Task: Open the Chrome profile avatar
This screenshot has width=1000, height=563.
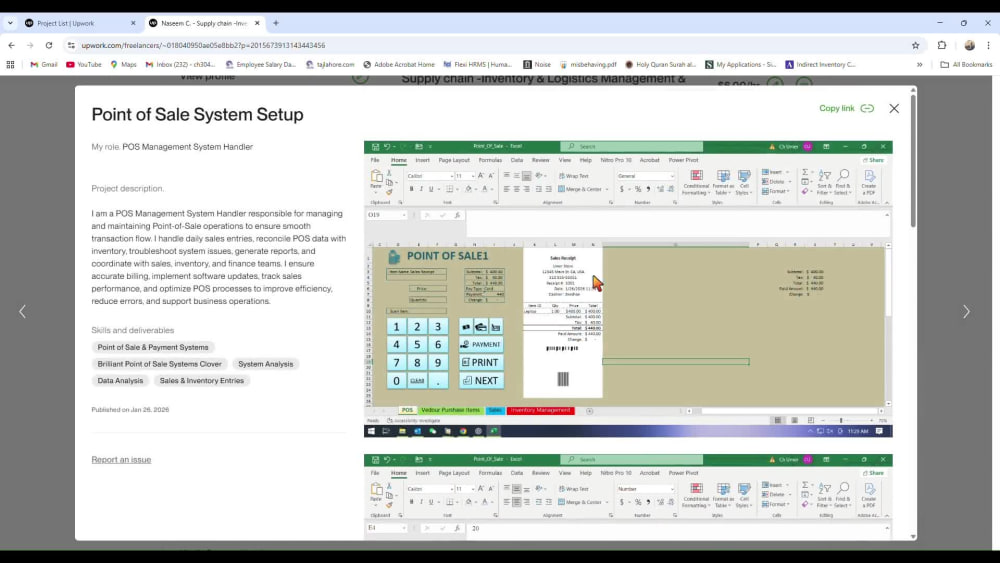Action: tap(969, 45)
